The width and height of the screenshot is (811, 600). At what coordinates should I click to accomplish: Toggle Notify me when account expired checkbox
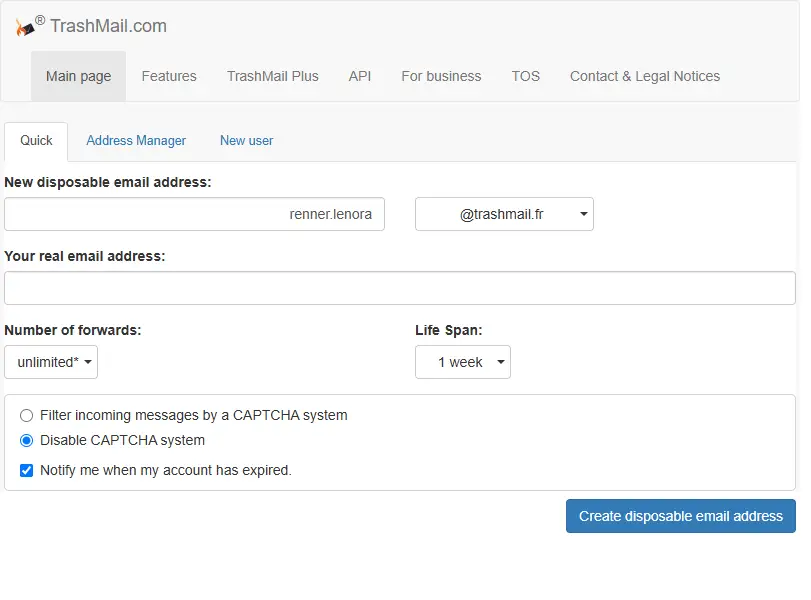point(26,470)
